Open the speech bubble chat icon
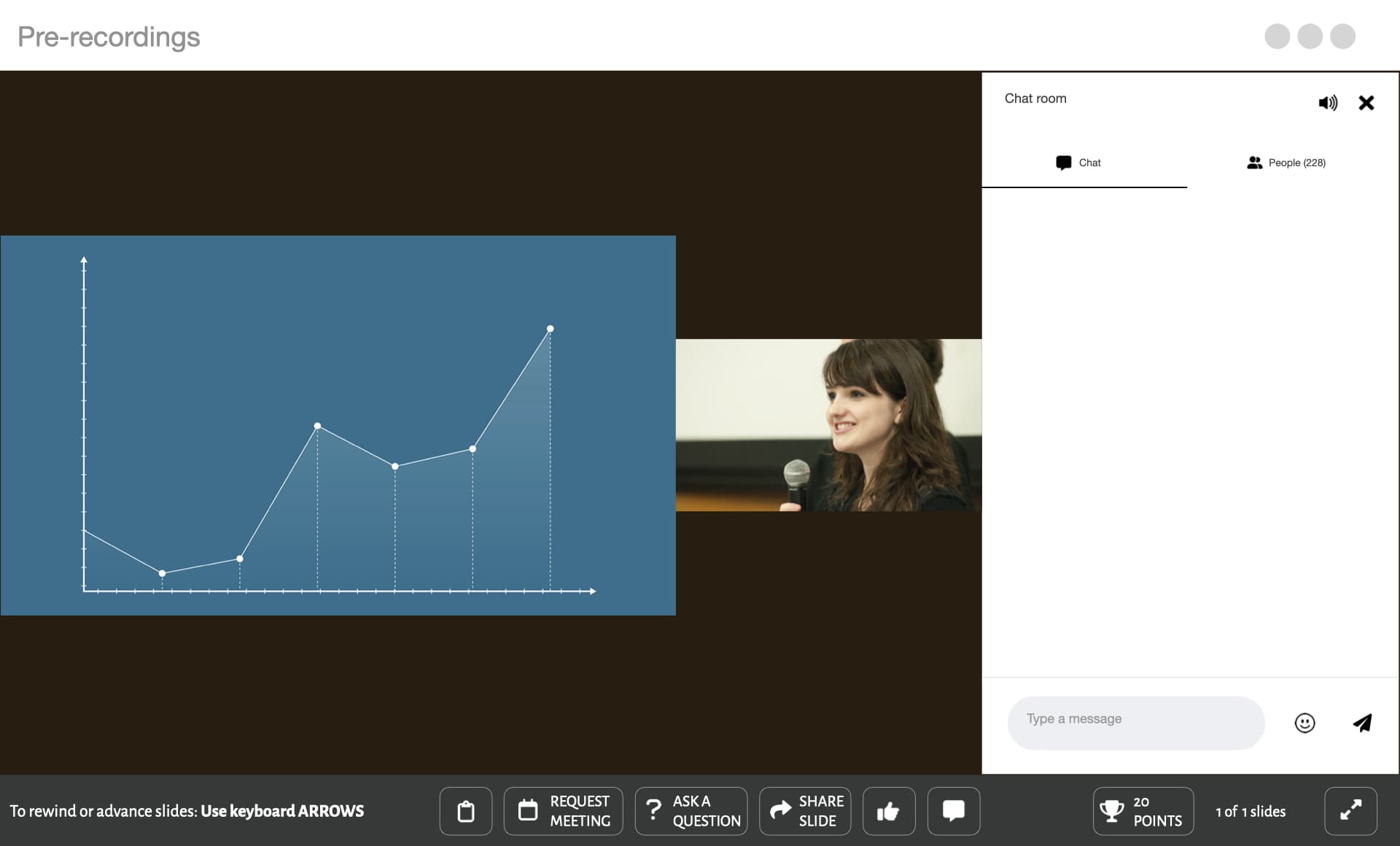Screen dimensions: 1400x846 point(953,811)
